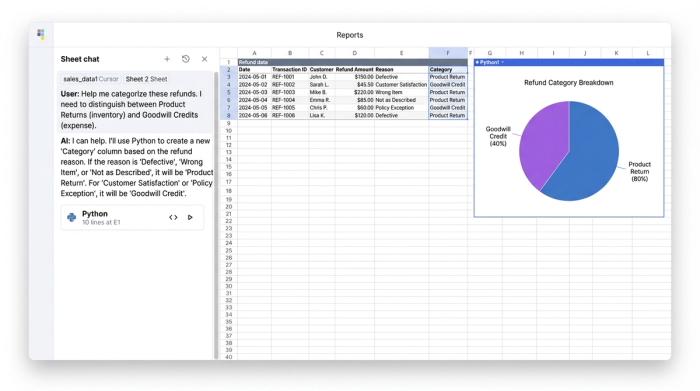Open the Python1 chart cell header
This screenshot has height=391, width=700.
[x=569, y=62]
